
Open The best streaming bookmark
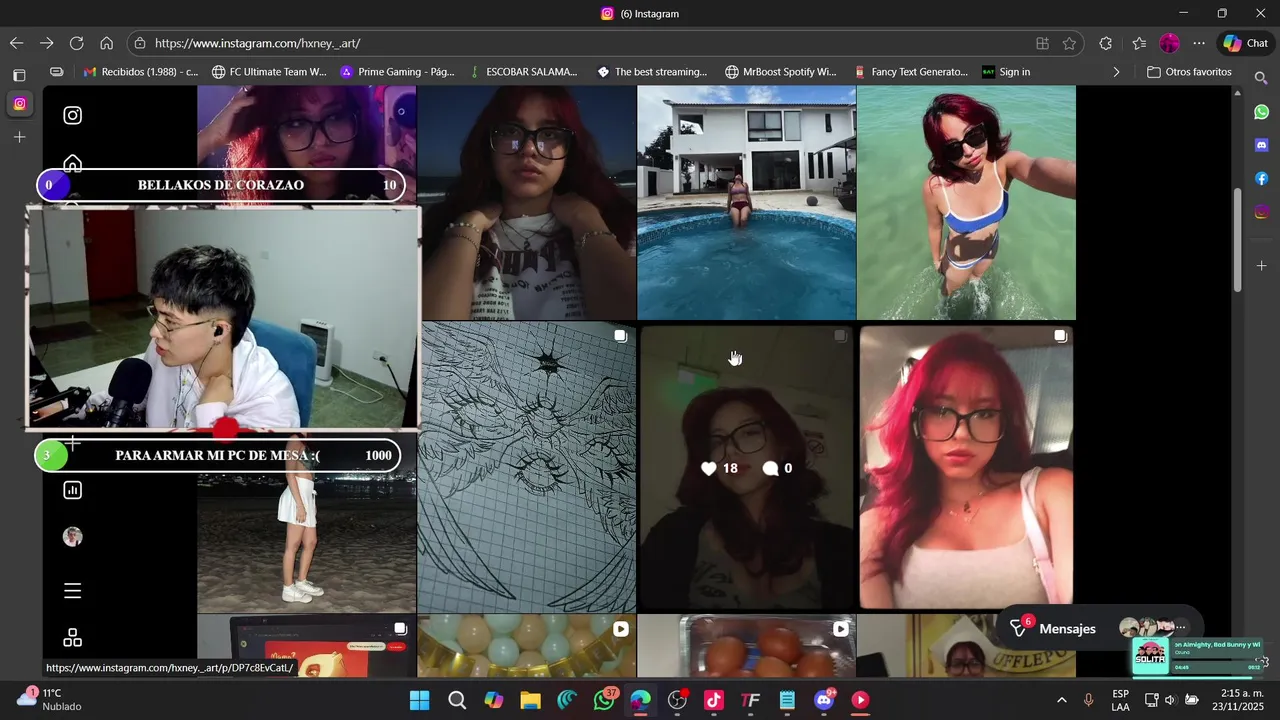(x=652, y=72)
